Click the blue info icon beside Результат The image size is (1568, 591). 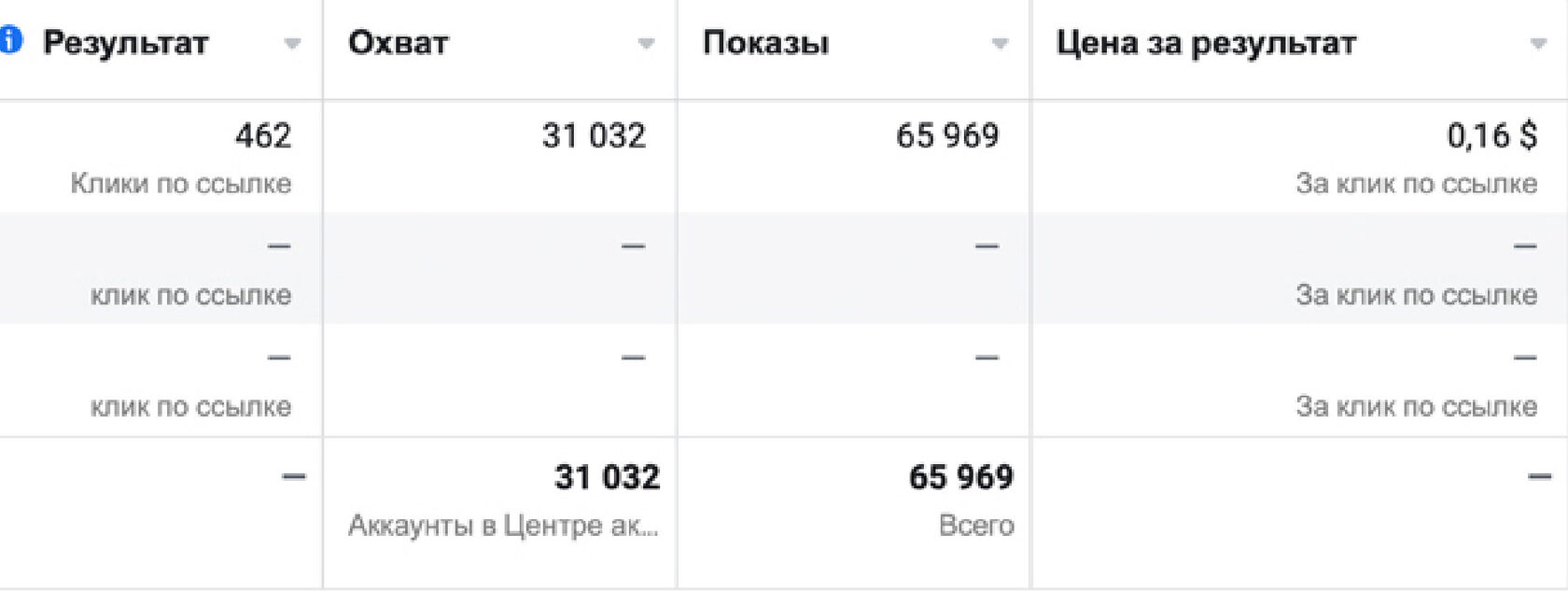coord(10,40)
